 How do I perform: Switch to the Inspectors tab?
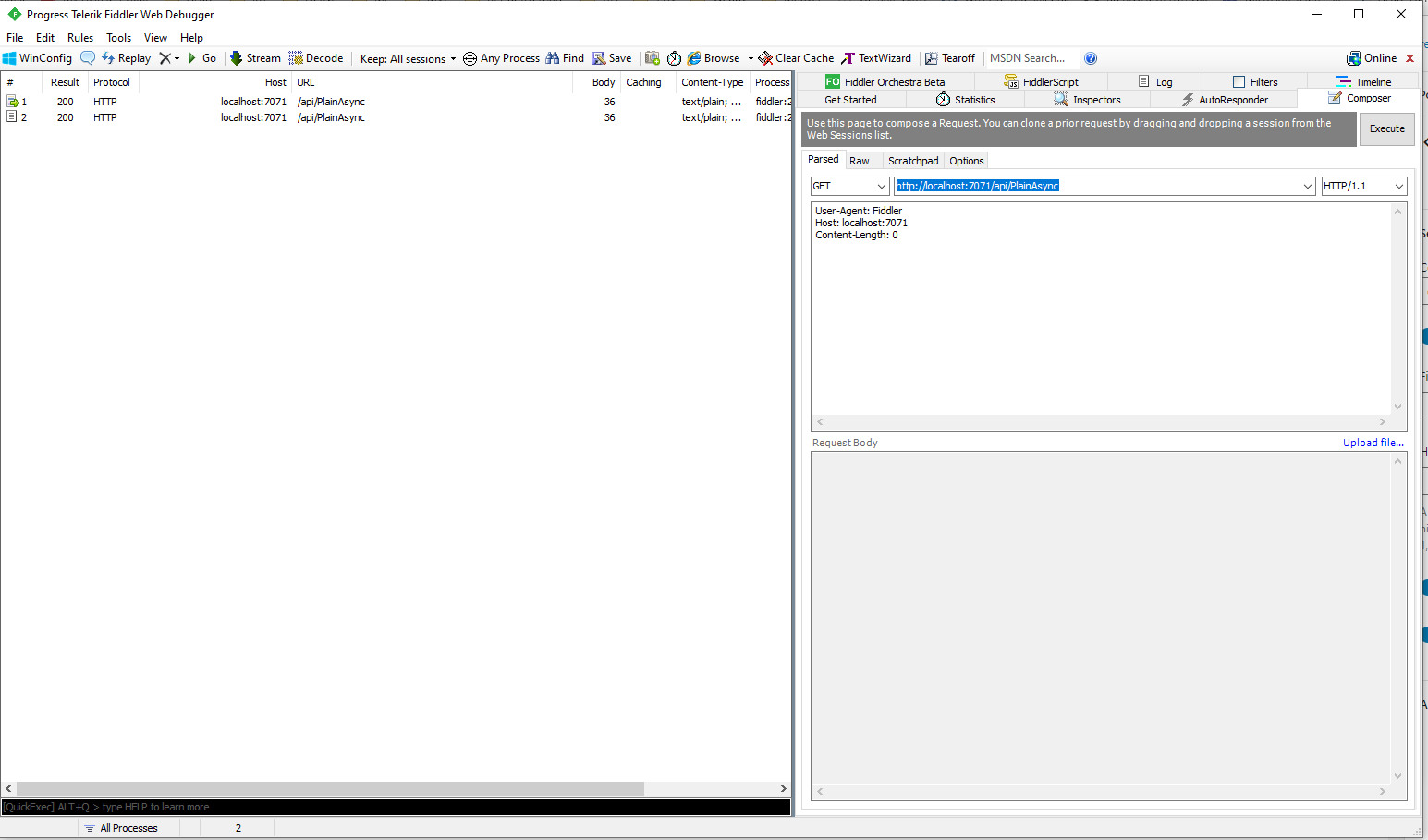[1087, 100]
